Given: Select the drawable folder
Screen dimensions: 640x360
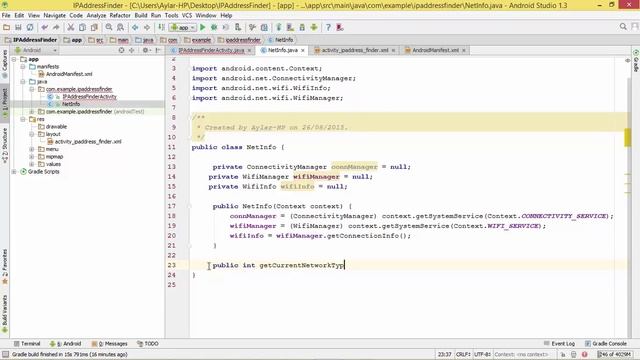Looking at the screenshot, I should coord(56,127).
